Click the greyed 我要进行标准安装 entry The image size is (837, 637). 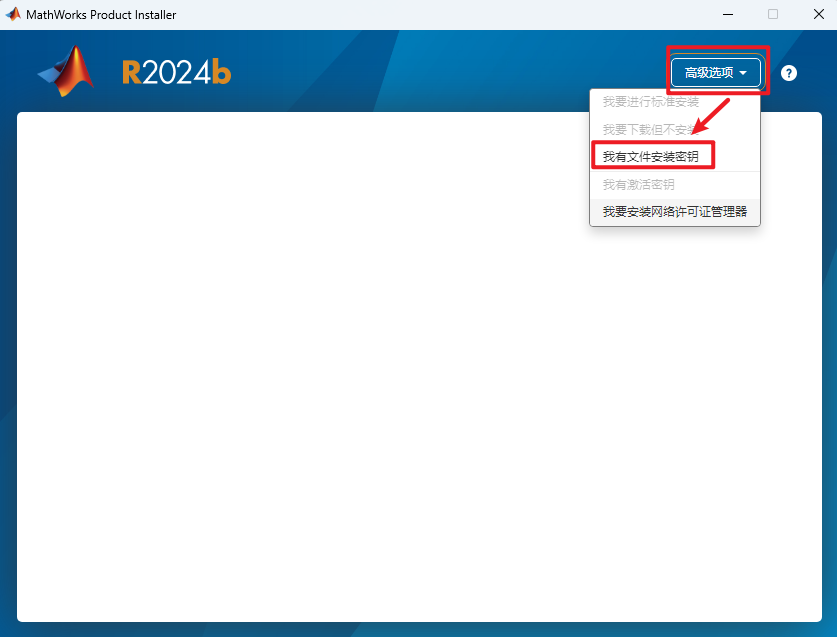pyautogui.click(x=651, y=103)
